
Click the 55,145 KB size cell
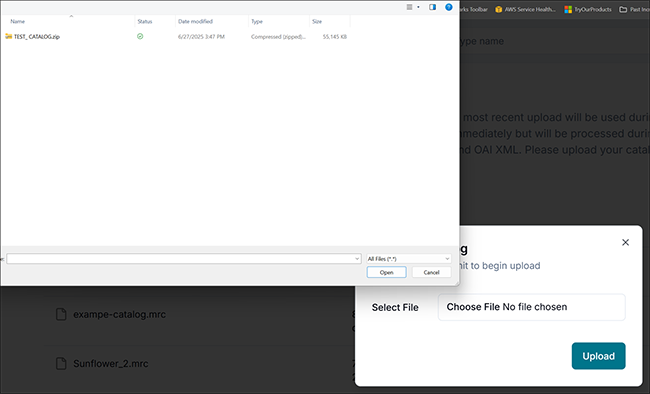(x=335, y=36)
